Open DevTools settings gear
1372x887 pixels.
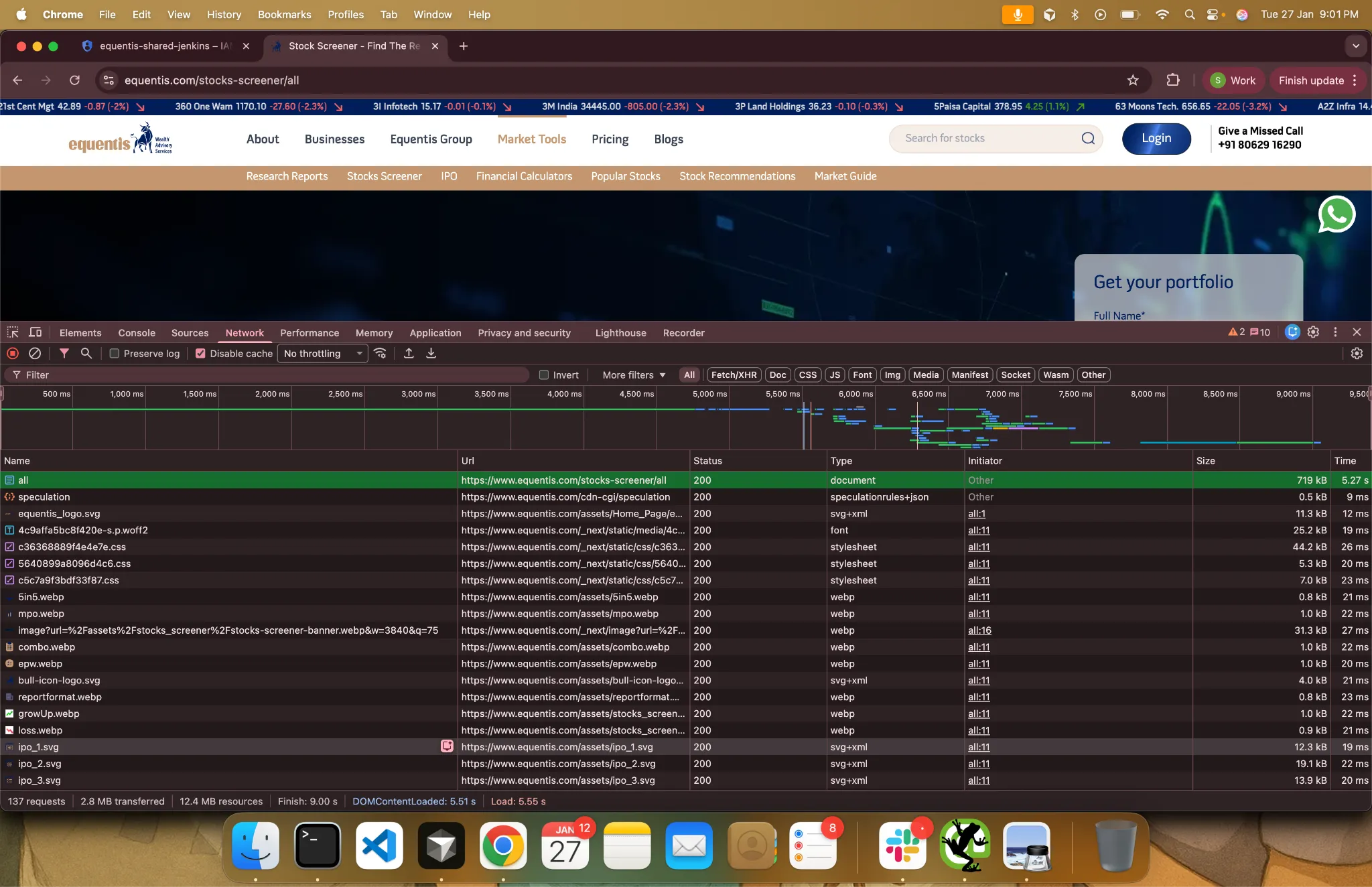point(1313,332)
